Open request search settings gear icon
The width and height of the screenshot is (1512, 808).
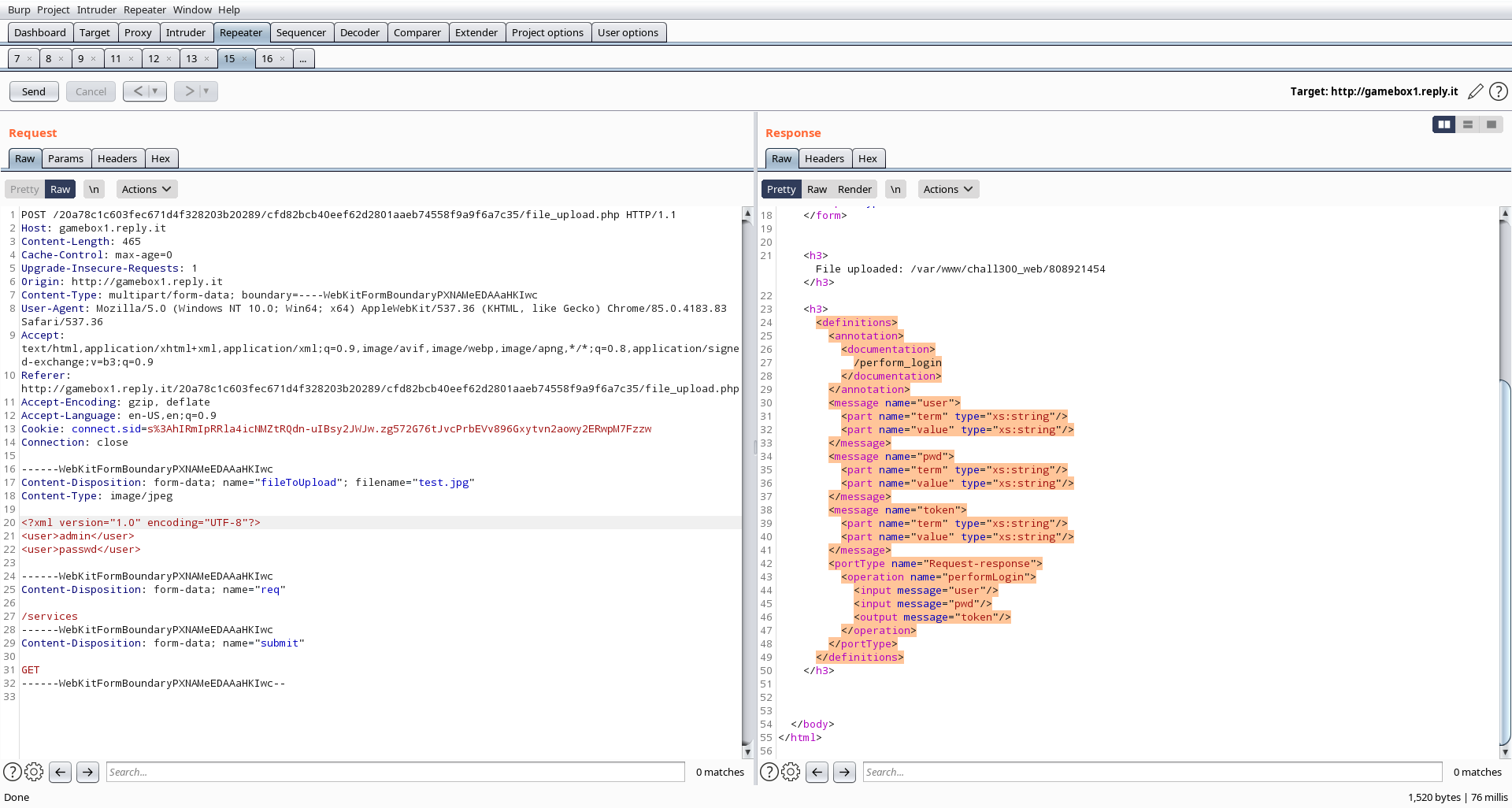tap(34, 772)
